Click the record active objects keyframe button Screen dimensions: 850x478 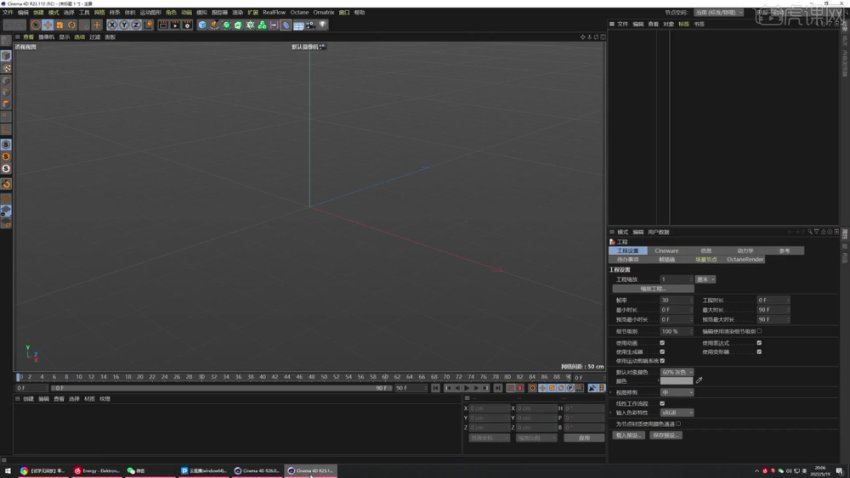pos(511,388)
